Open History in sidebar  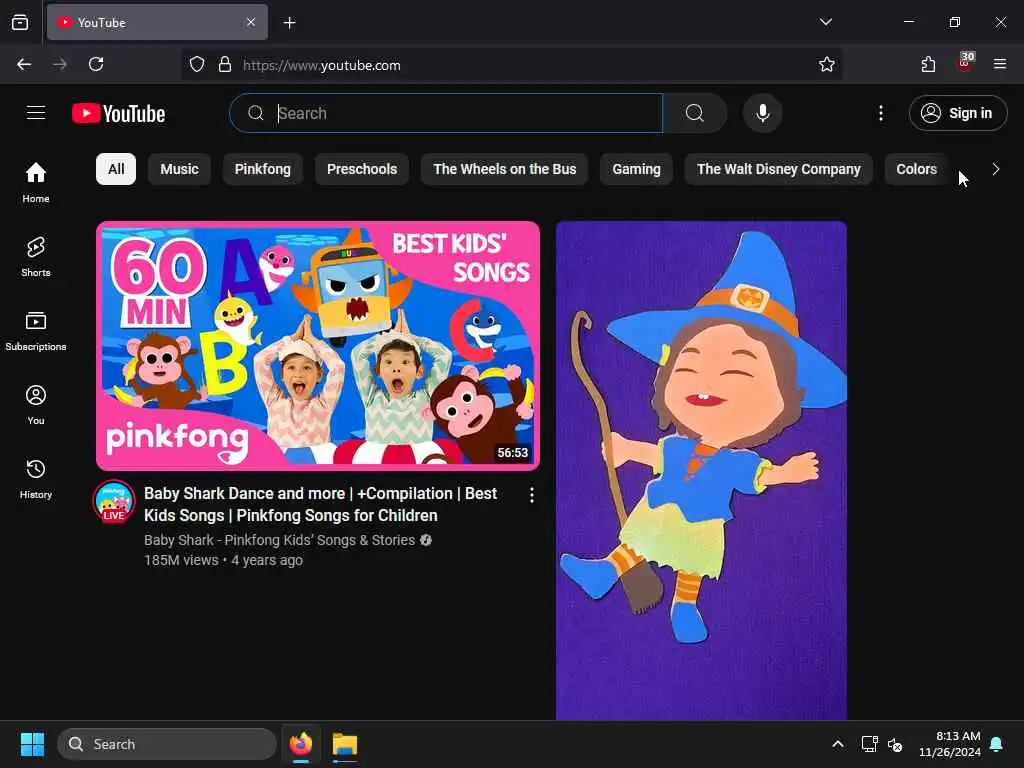[36, 479]
